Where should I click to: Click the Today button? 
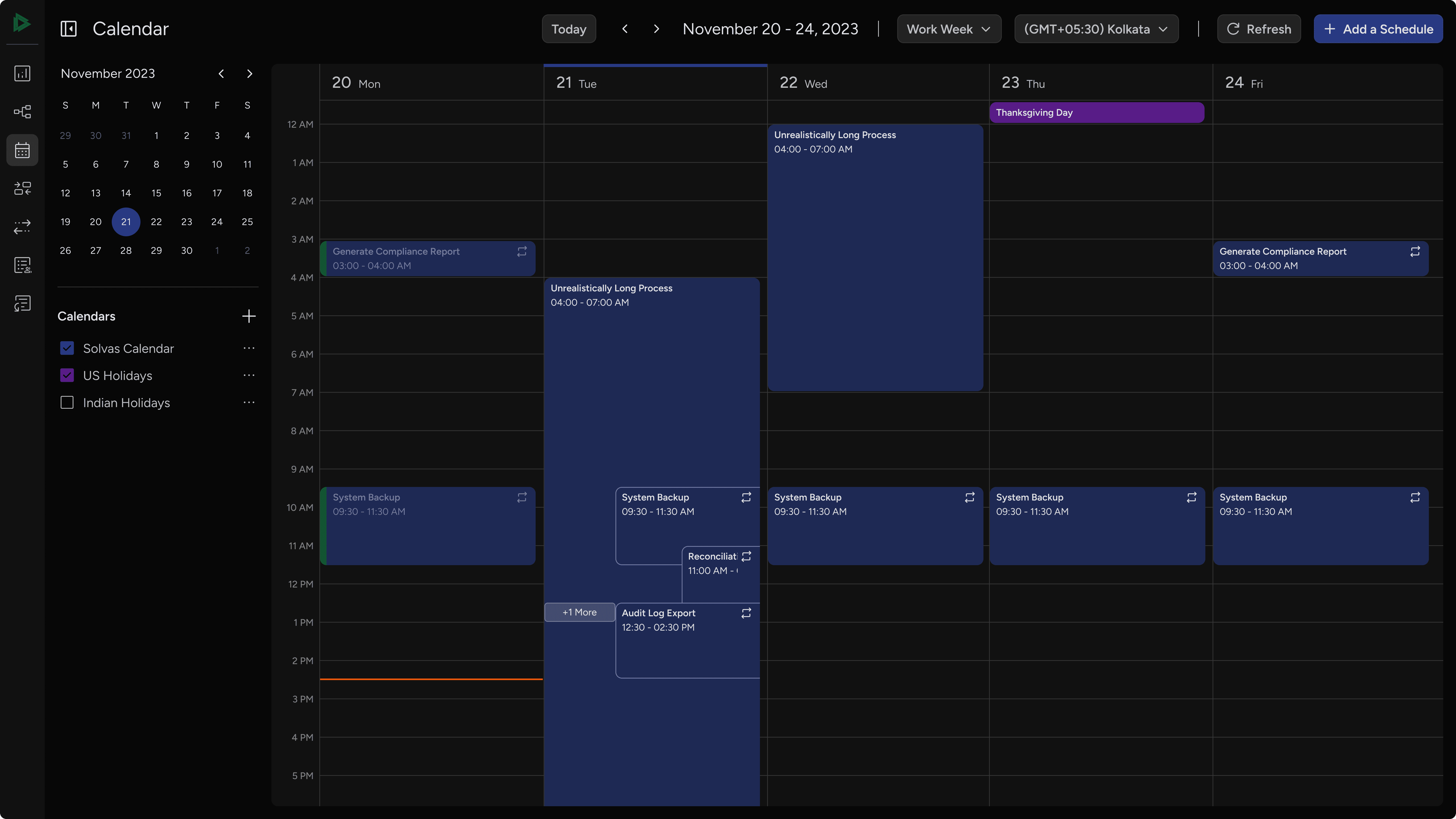click(x=569, y=28)
